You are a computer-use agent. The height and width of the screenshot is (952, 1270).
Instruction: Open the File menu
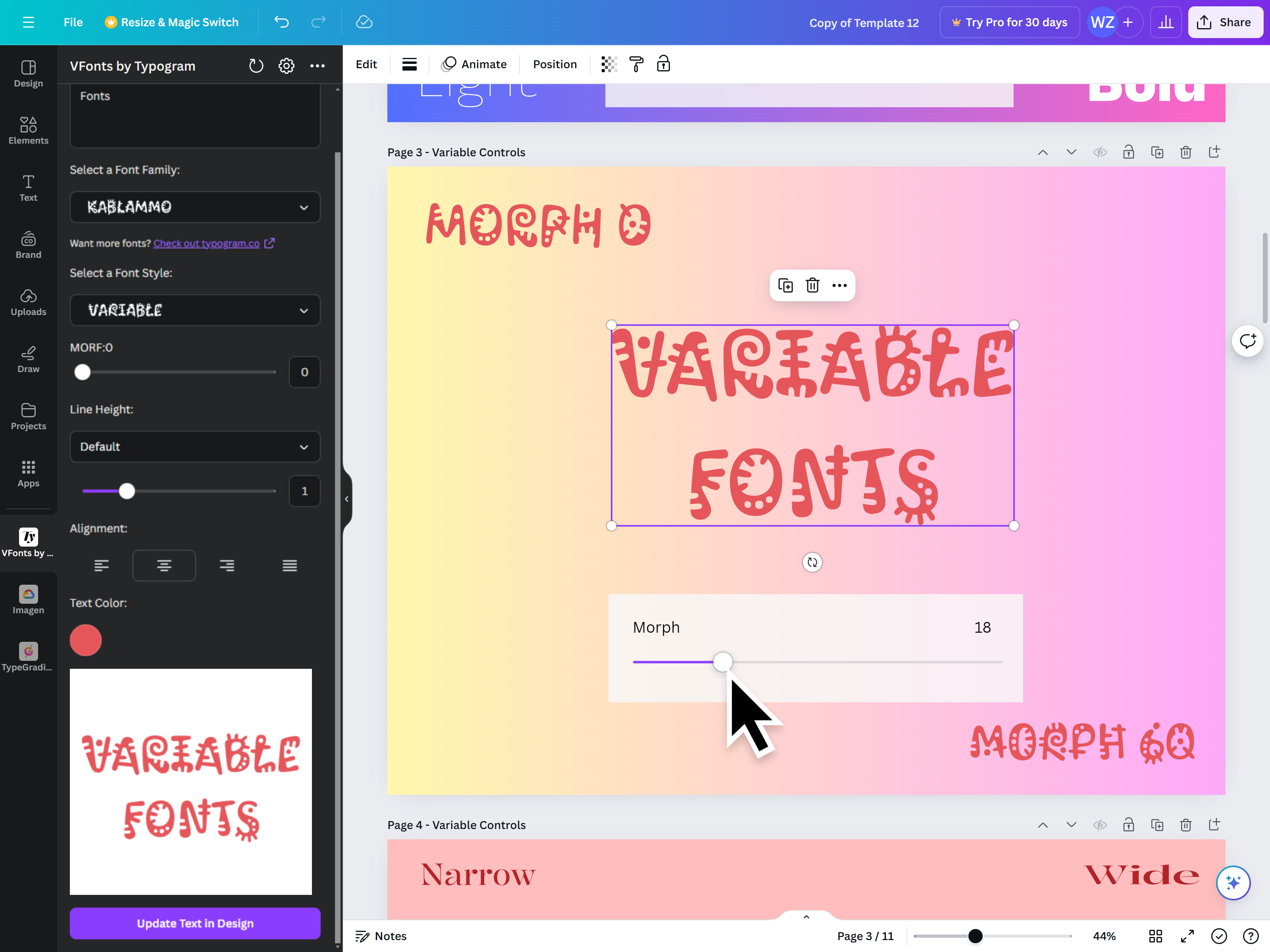tap(73, 22)
